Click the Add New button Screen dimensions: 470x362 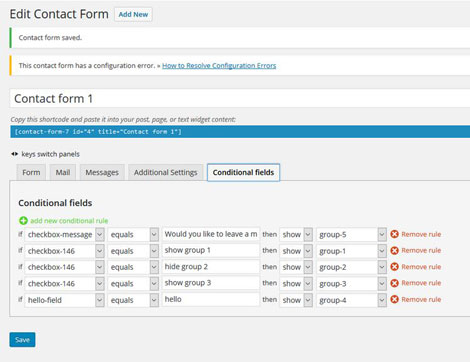click(x=133, y=14)
